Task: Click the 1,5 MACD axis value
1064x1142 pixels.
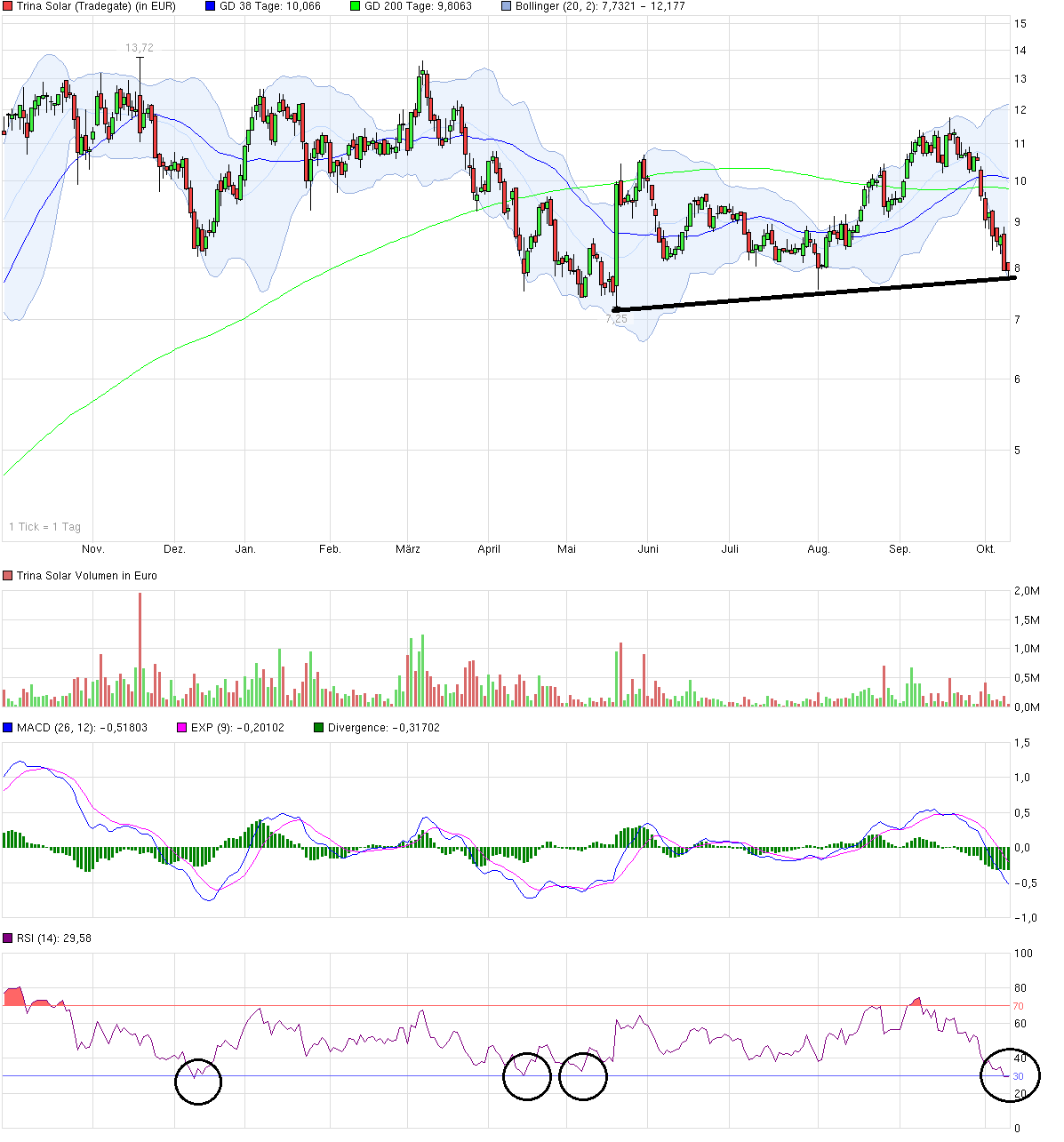Action: (x=1022, y=742)
